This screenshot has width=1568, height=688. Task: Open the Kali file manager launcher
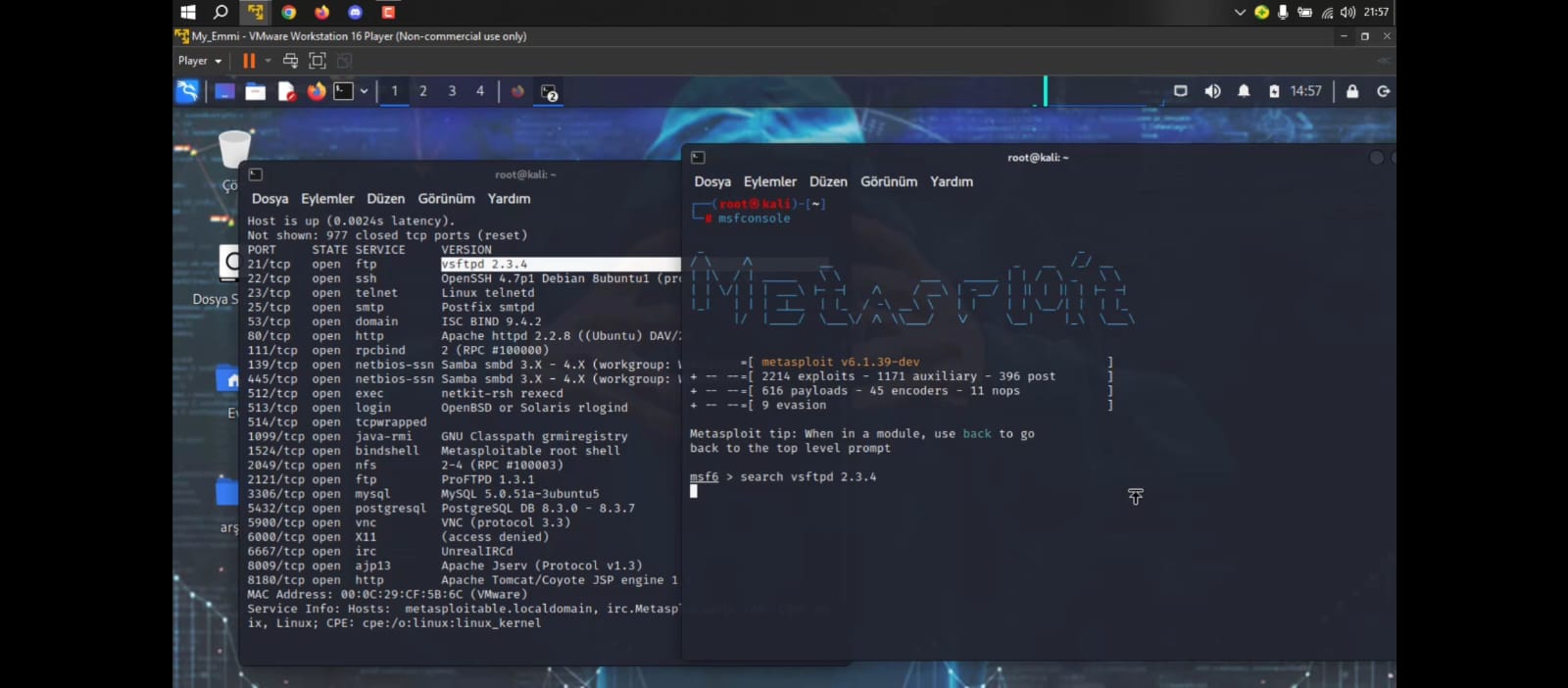coord(256,91)
